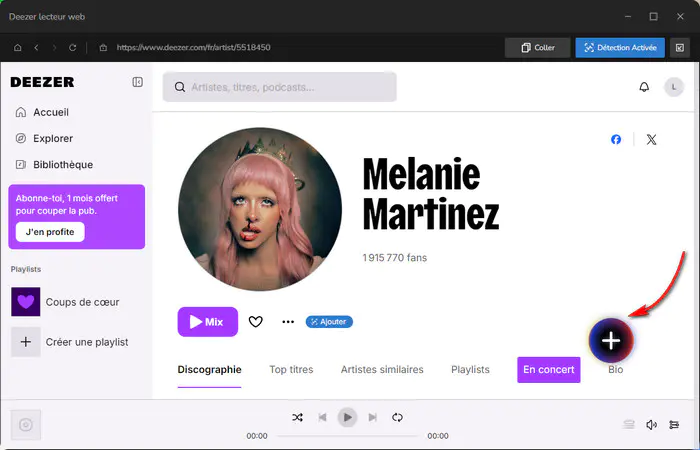700x450 pixels.
Task: Skip to previous track
Action: (x=322, y=417)
